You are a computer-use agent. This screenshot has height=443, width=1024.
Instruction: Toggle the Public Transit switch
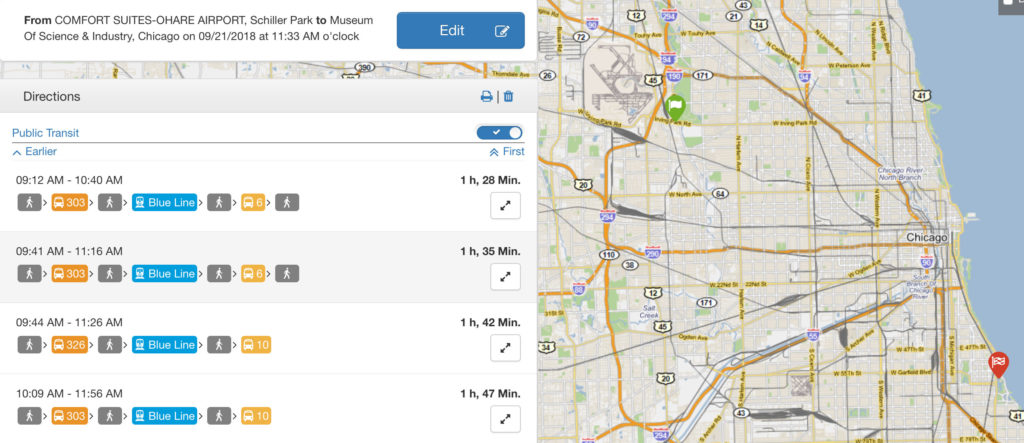point(500,133)
